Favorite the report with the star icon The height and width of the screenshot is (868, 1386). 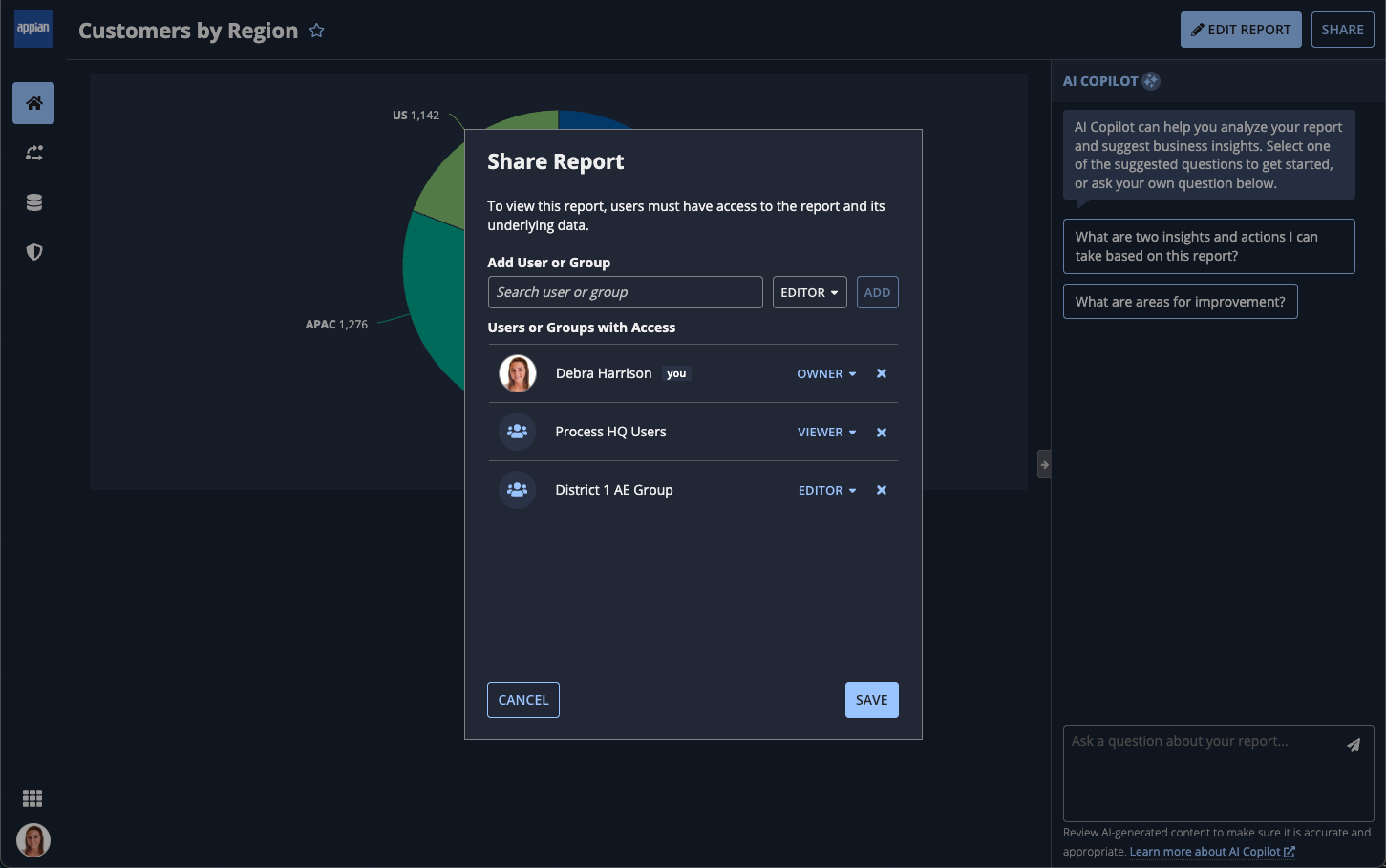317,31
